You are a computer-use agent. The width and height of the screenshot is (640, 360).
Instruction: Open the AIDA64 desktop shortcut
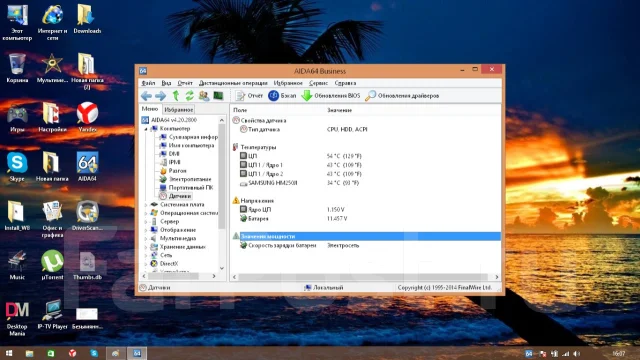87,167
